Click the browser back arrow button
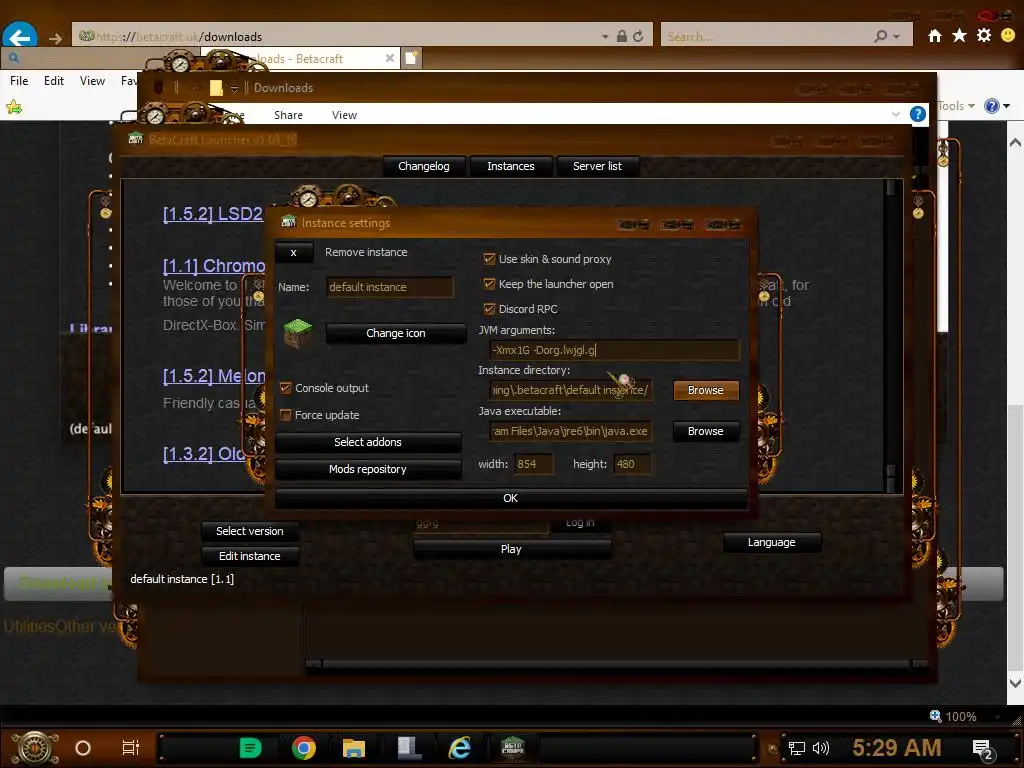The height and width of the screenshot is (768, 1024). click(20, 37)
